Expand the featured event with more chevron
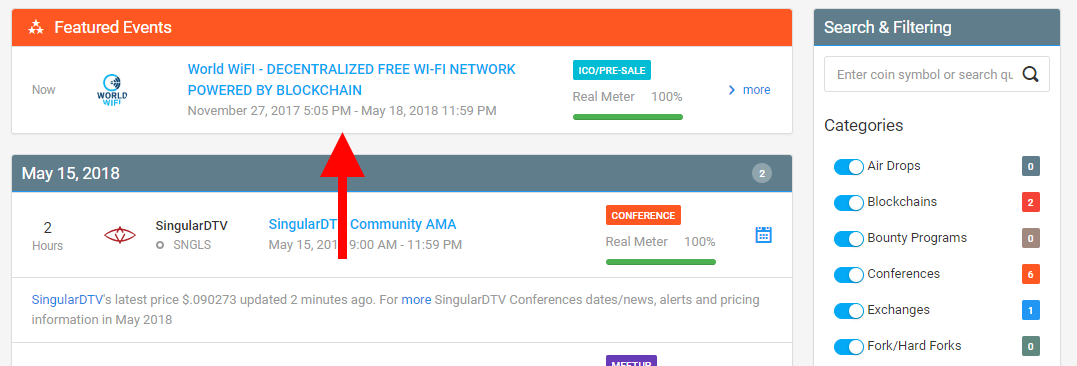The image size is (1077, 366). [x=749, y=90]
